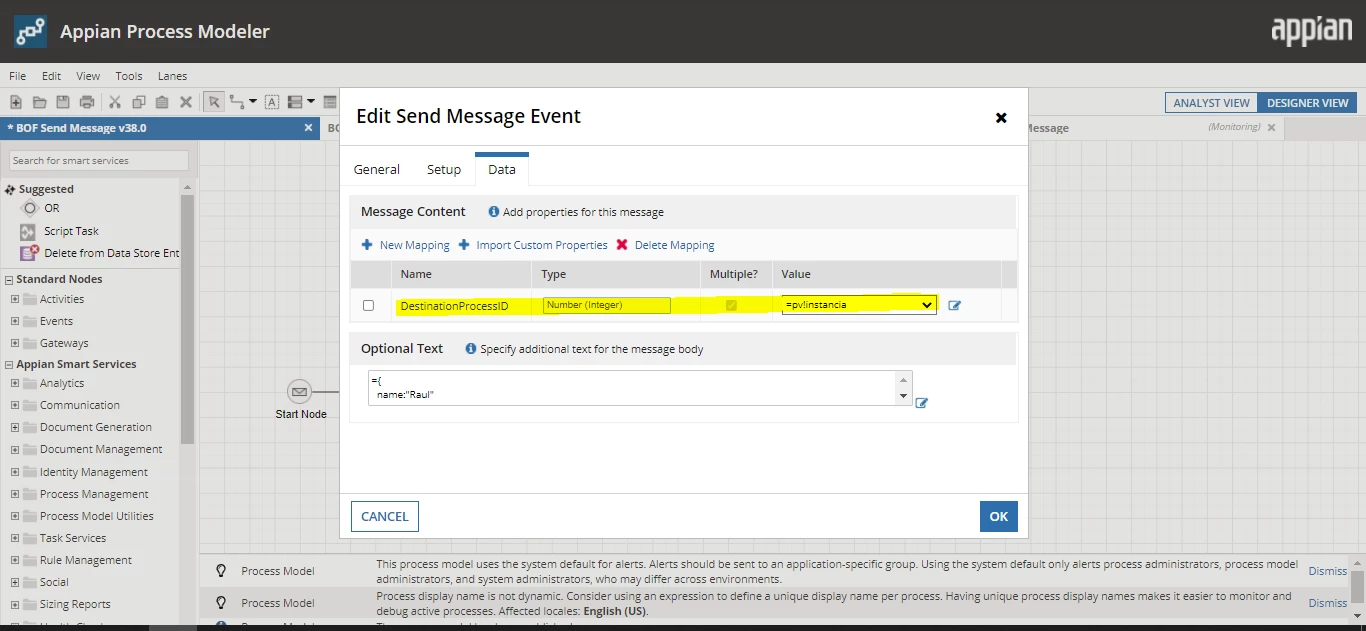Click the Paste clipboard toolbar icon
Viewport: 1366px width, 631px height.
(x=162, y=102)
